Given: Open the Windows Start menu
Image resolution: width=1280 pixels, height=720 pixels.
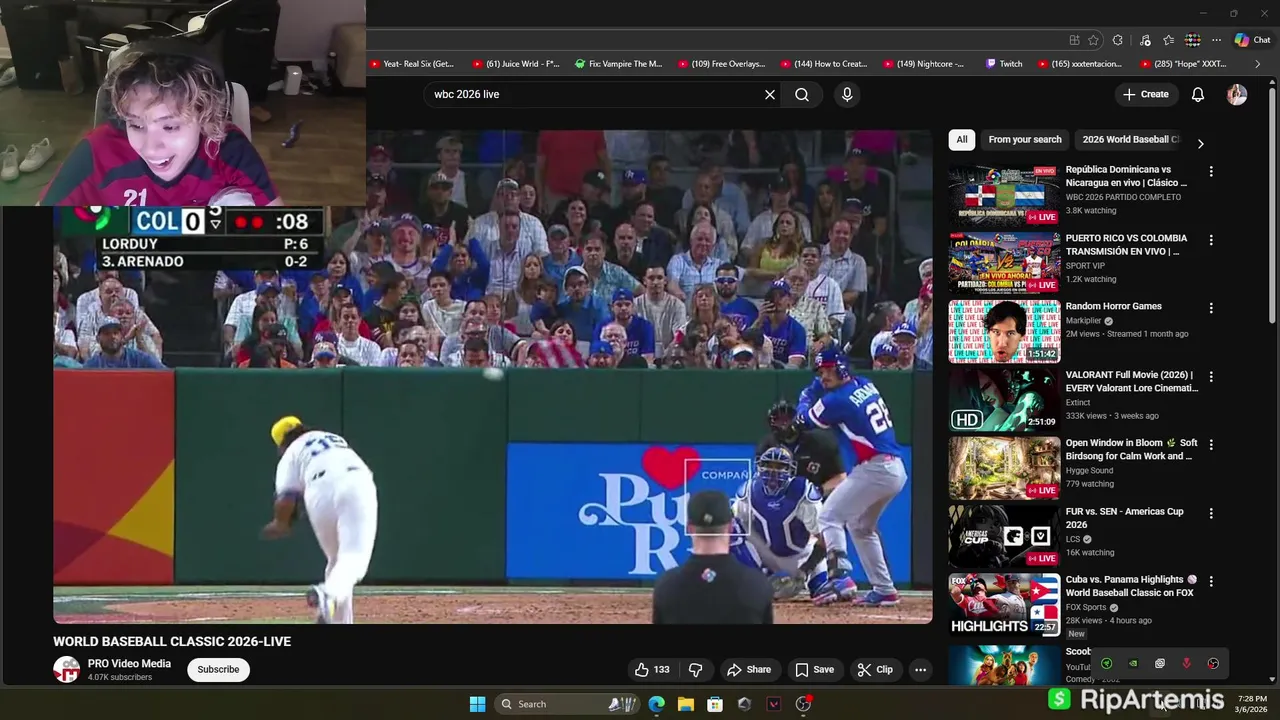Looking at the screenshot, I should [x=478, y=704].
